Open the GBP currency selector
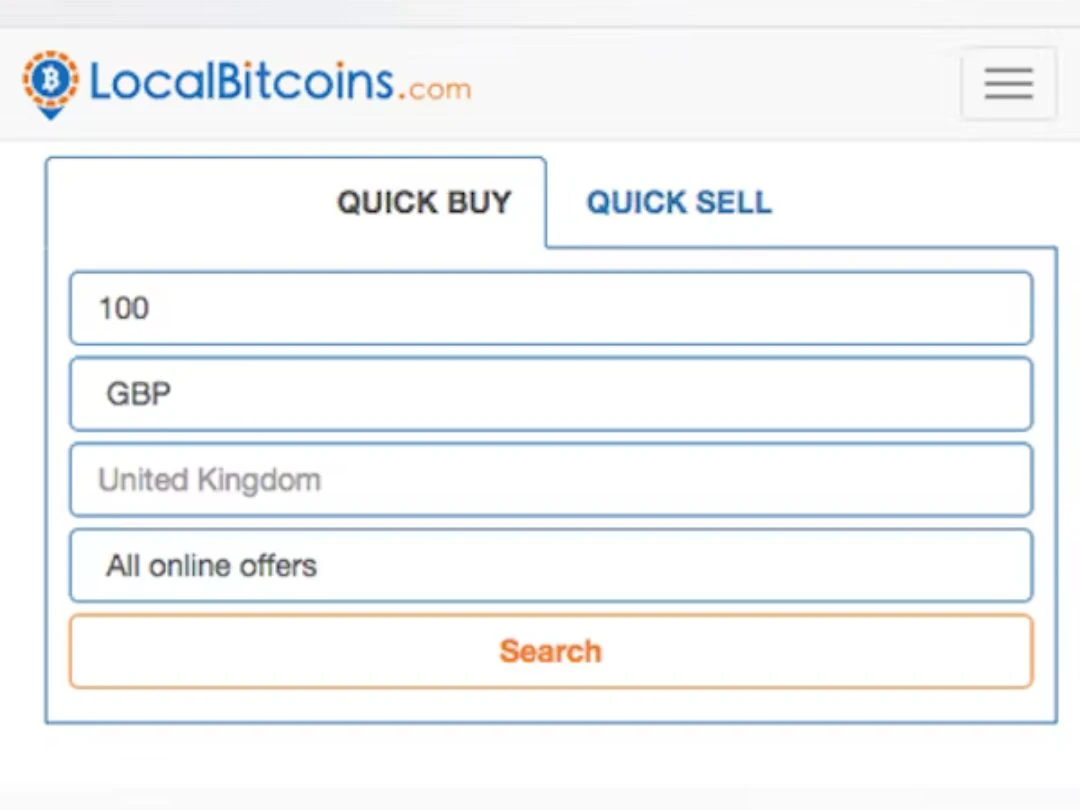The image size is (1080, 810). point(550,394)
